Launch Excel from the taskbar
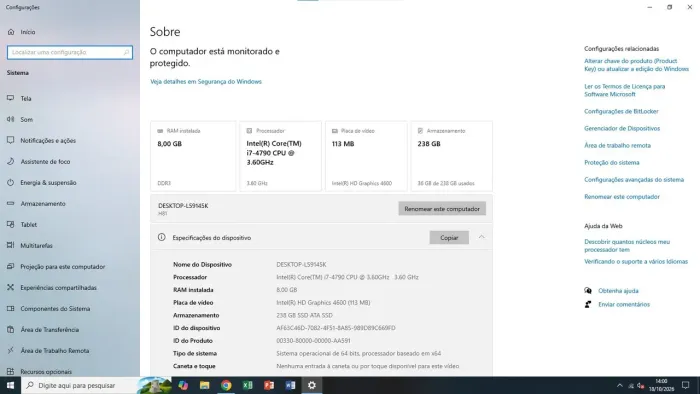Image resolution: width=700 pixels, height=394 pixels. 247,385
